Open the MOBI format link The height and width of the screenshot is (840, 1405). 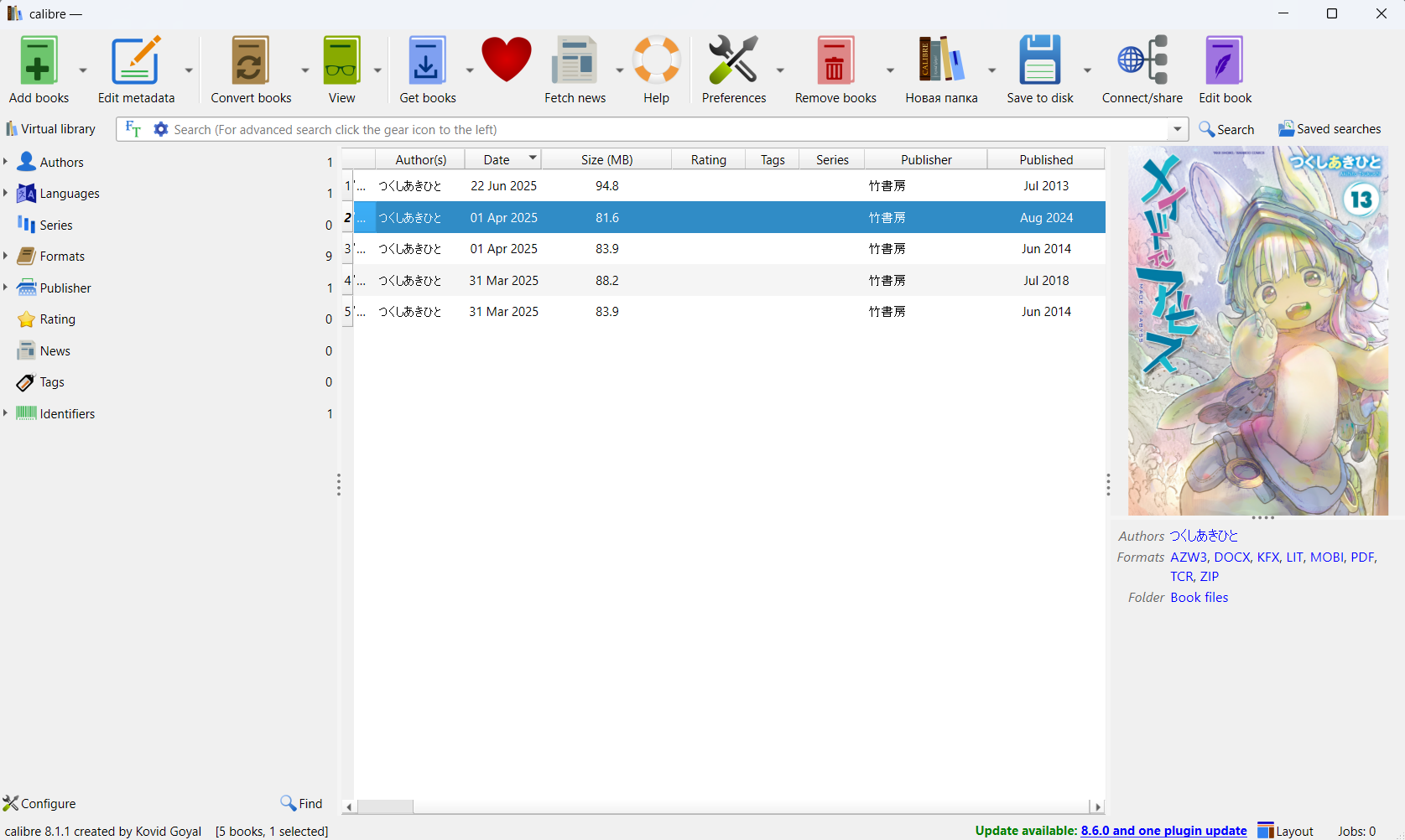(x=1326, y=557)
